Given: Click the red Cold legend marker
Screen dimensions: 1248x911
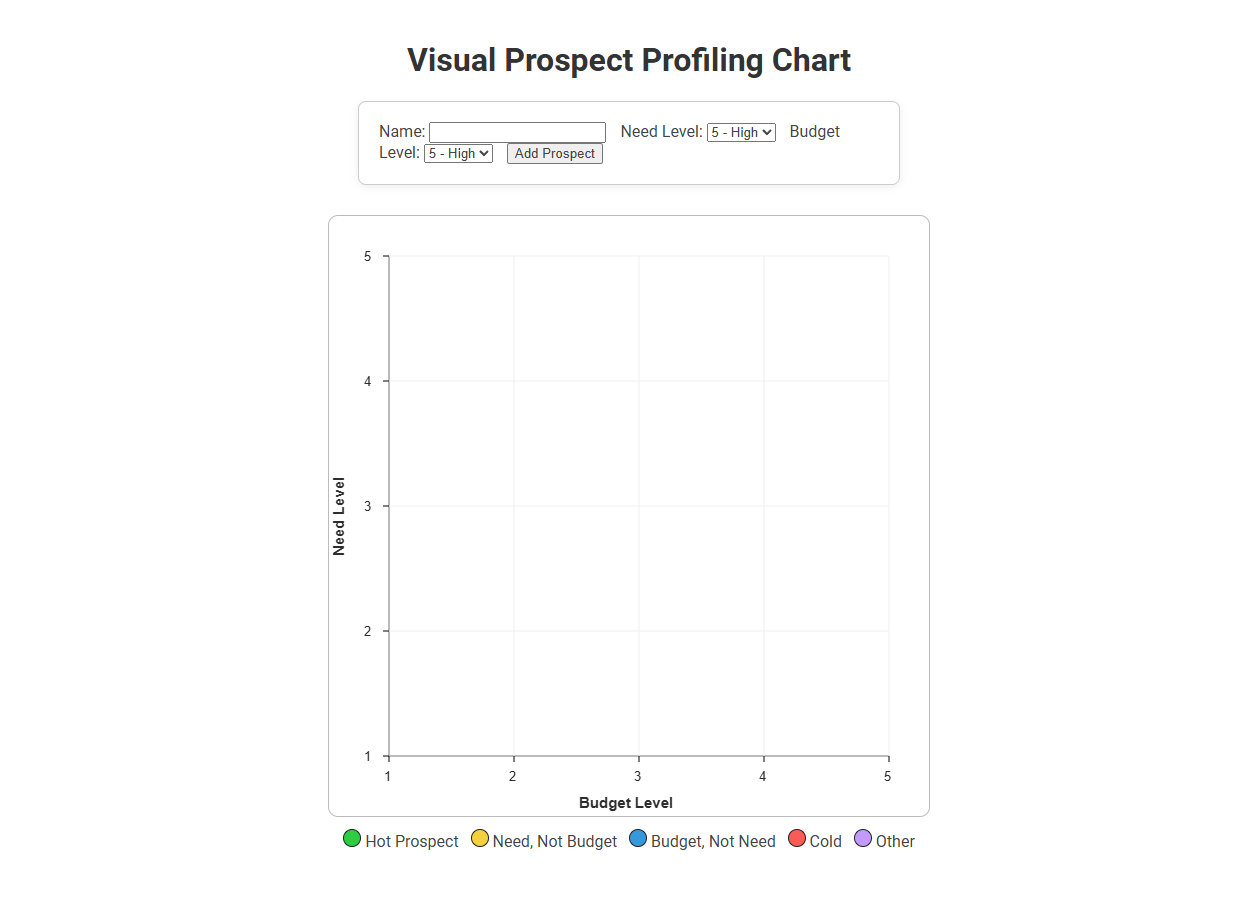Looking at the screenshot, I should click(797, 838).
